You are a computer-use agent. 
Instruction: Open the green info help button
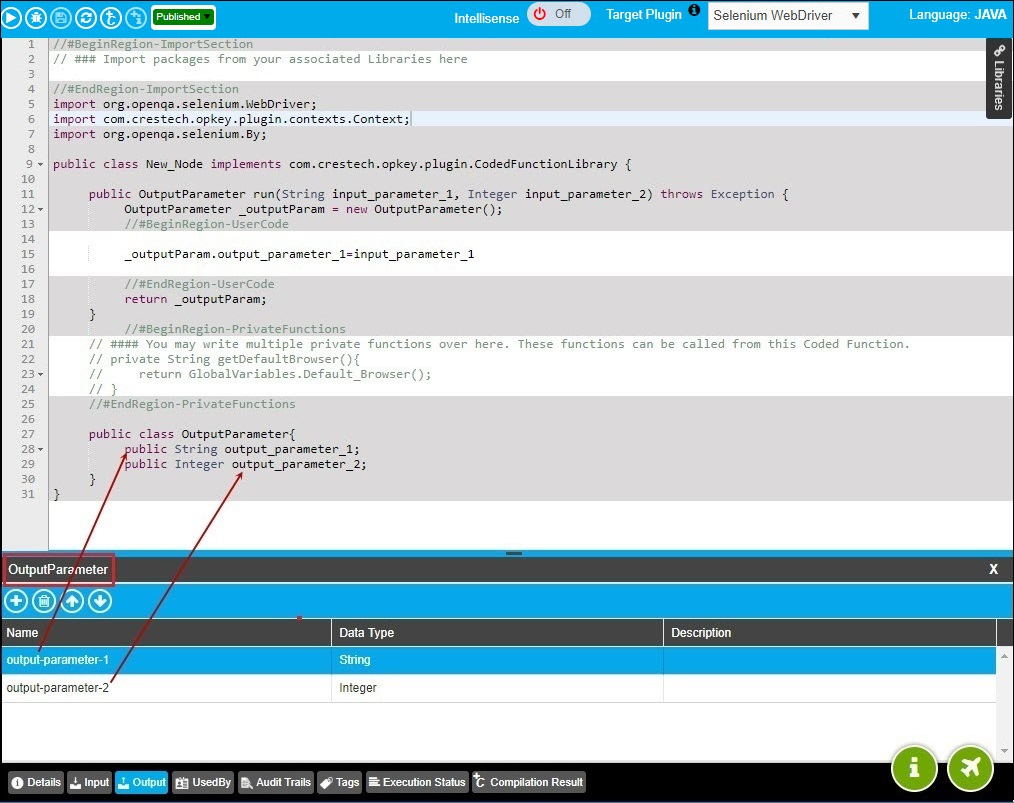914,768
